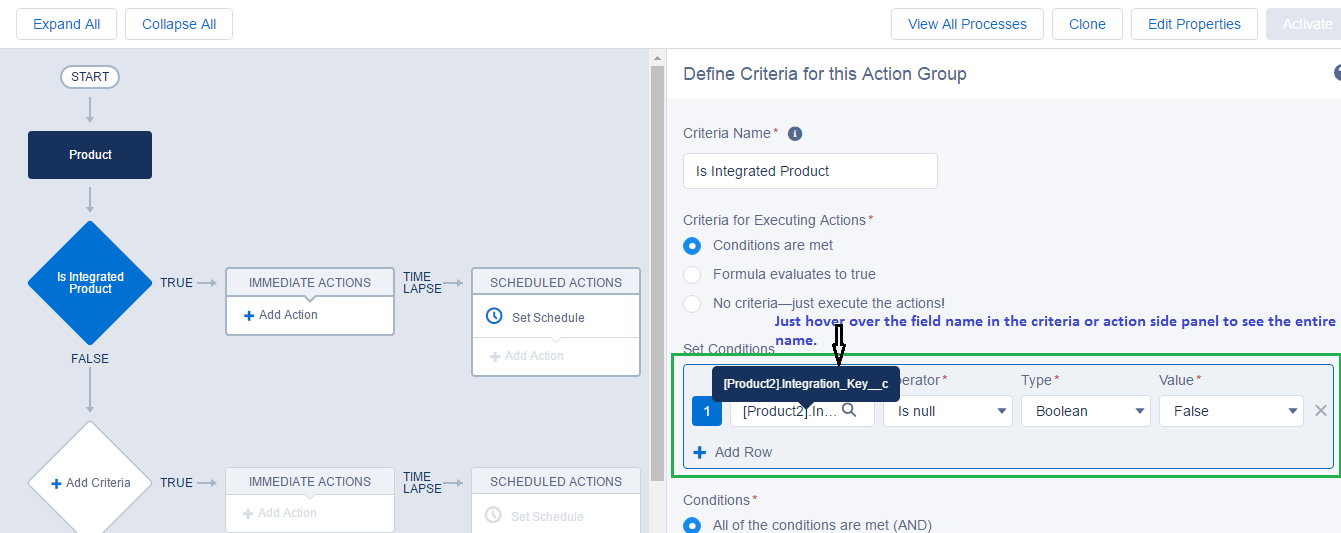Screen dimensions: 1341x533
Task: Open the Type dropdown showing Boolean
Action: [x=1085, y=411]
